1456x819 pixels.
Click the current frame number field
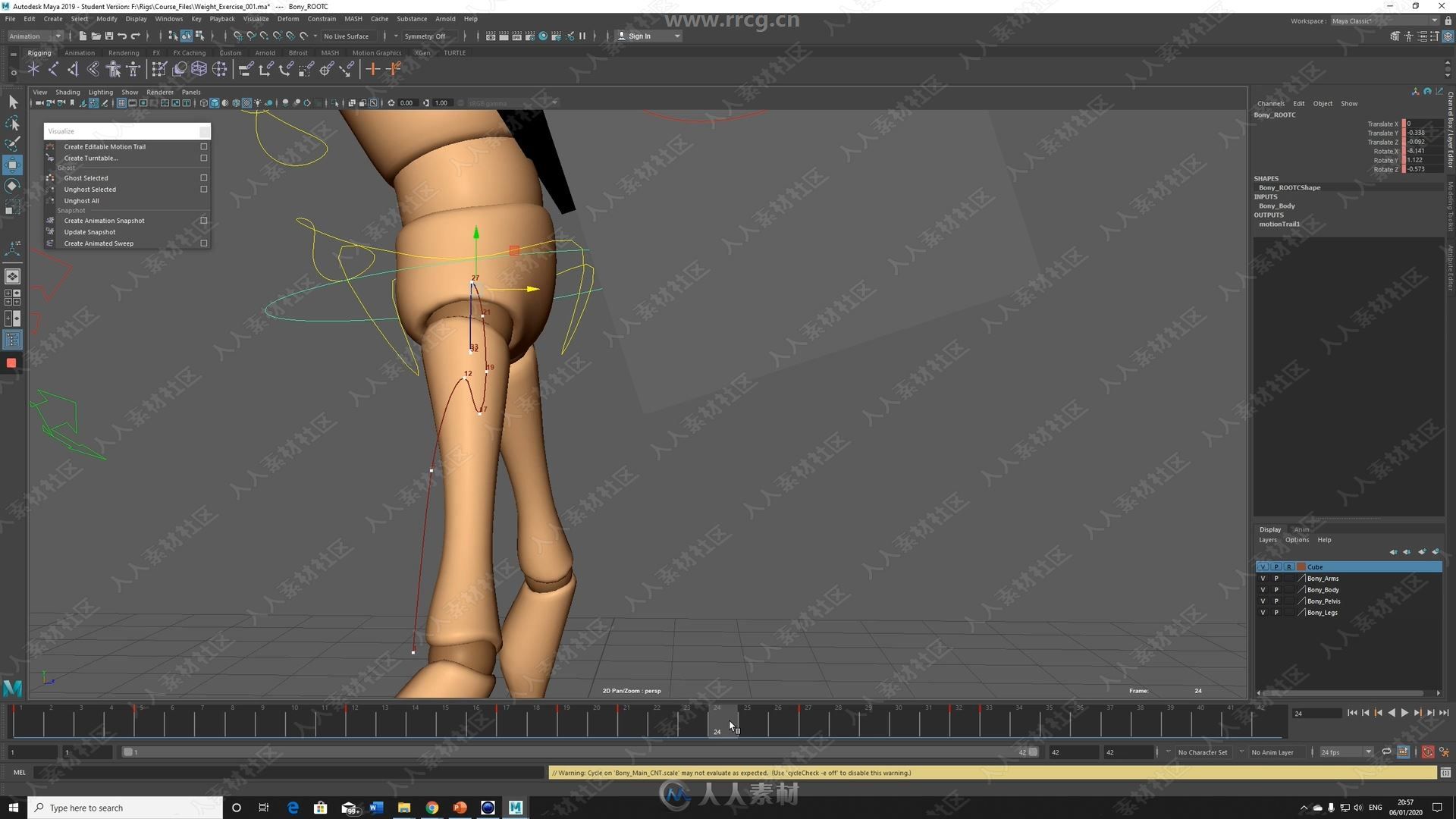(1316, 713)
